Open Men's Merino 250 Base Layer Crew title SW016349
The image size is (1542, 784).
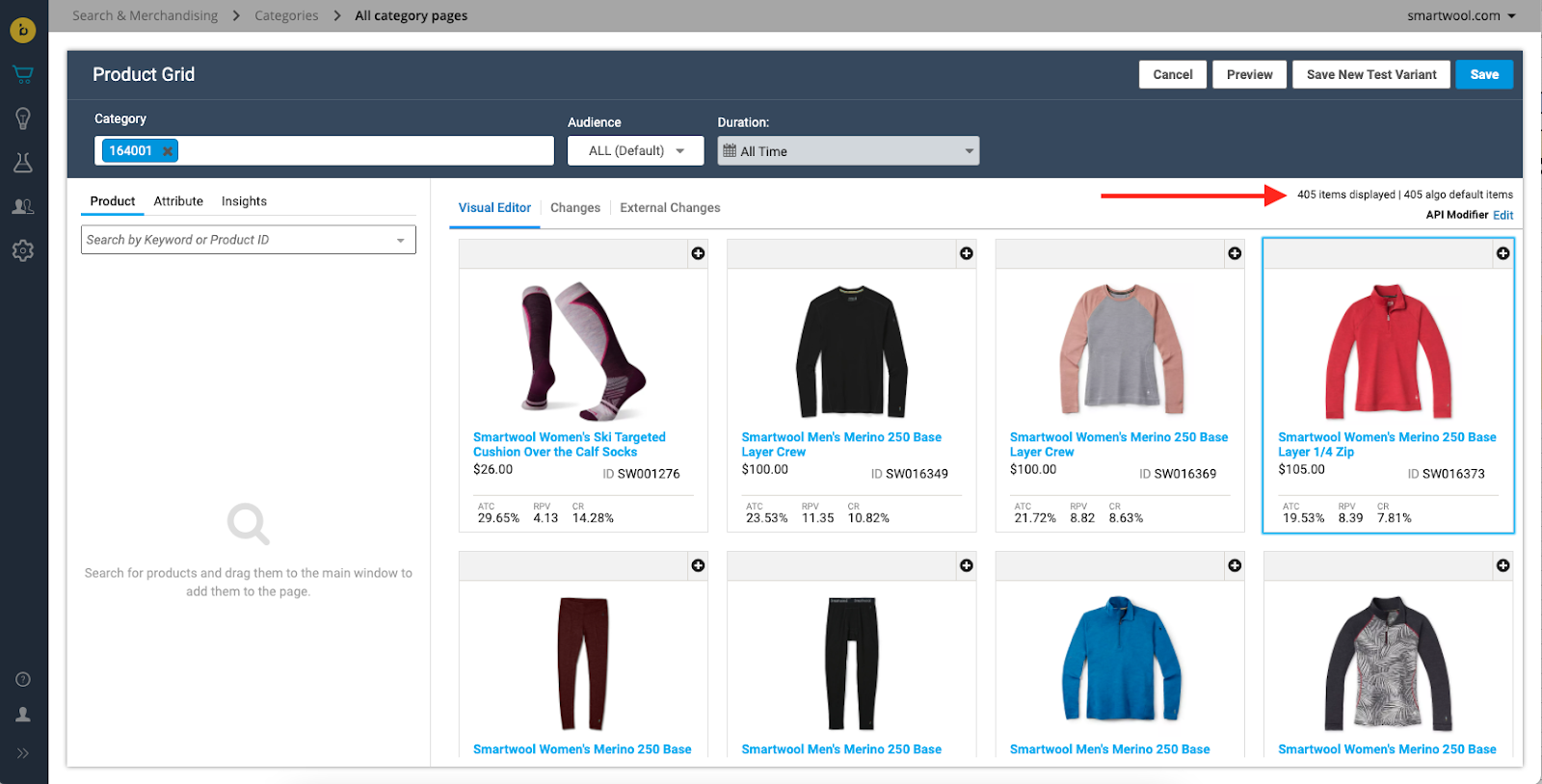[841, 444]
